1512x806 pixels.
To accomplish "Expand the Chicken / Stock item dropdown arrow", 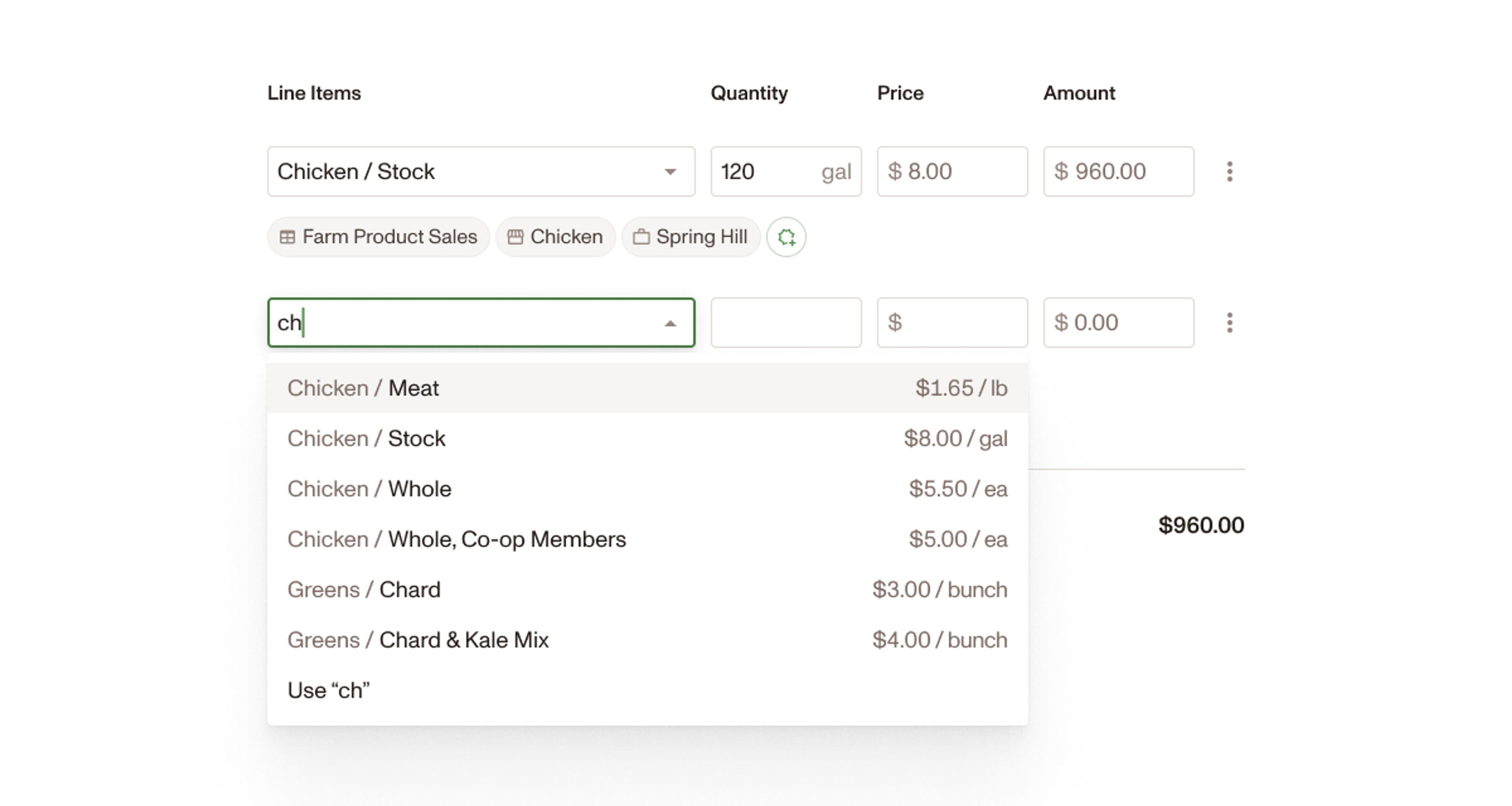I will (670, 172).
